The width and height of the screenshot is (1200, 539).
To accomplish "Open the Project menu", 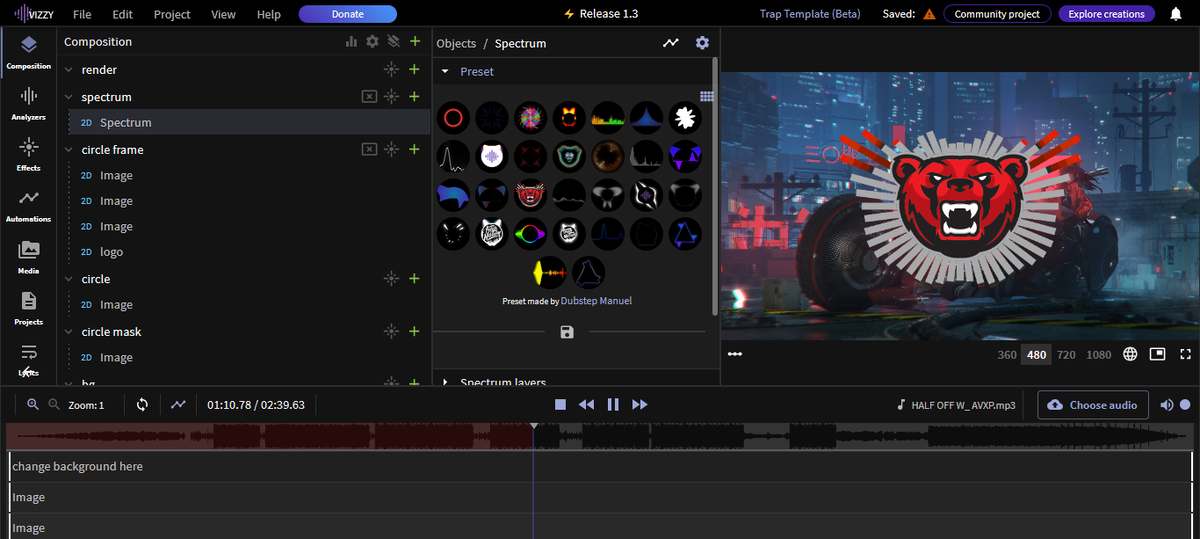I will tap(172, 15).
